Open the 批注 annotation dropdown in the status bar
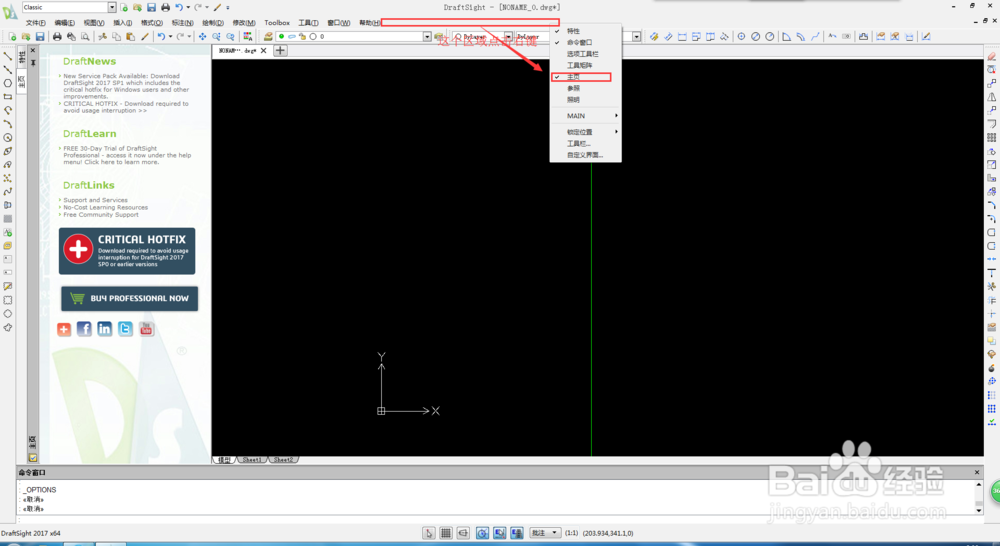 pyautogui.click(x=545, y=533)
